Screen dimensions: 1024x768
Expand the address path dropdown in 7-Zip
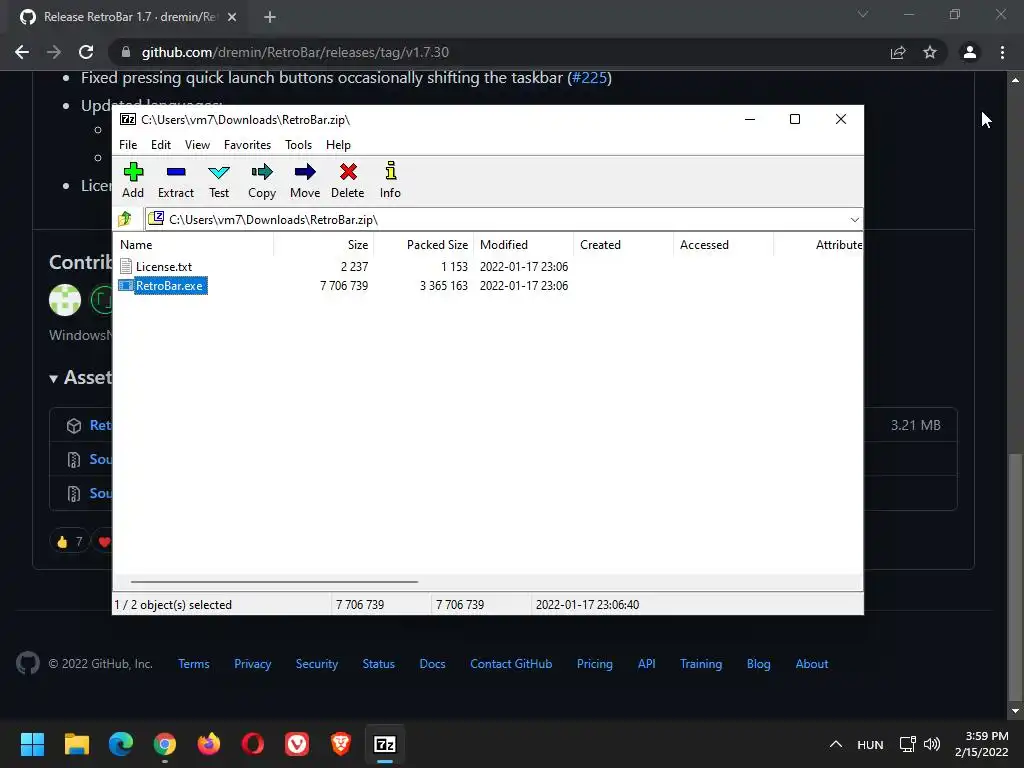854,219
